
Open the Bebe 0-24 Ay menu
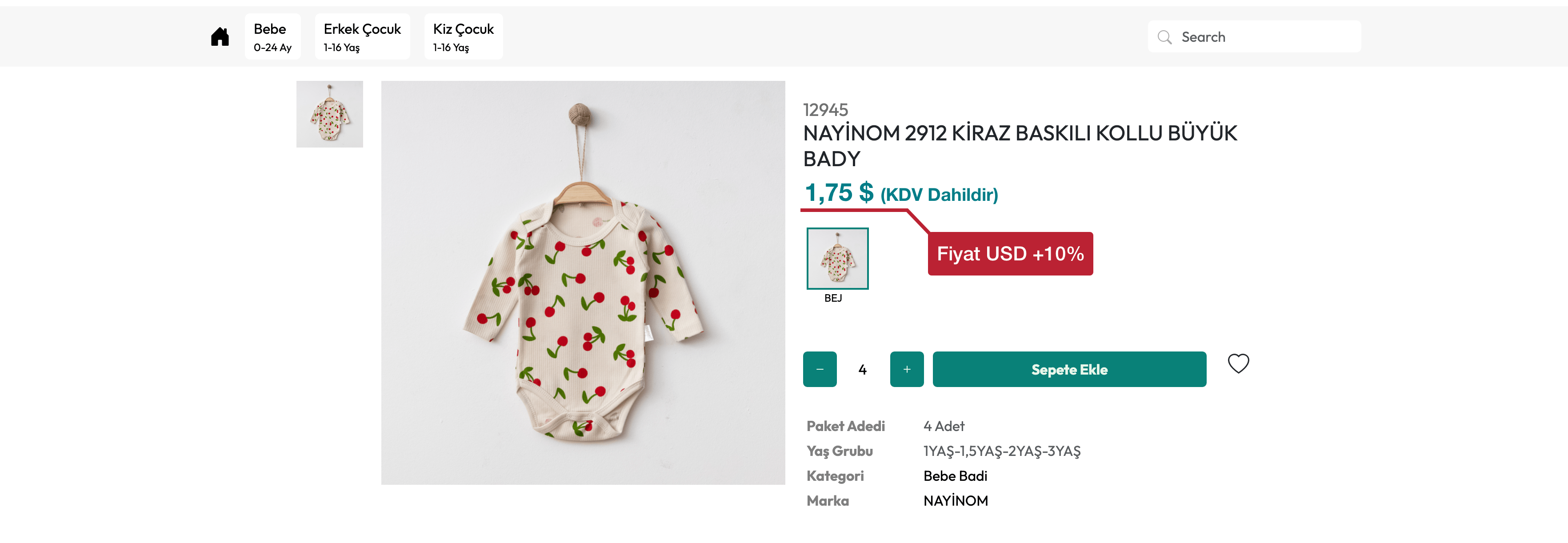[x=272, y=36]
